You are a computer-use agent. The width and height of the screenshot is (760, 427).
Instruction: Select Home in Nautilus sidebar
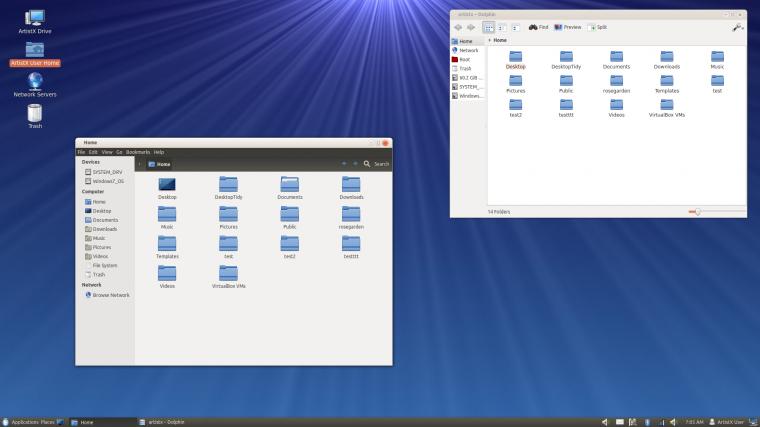pos(95,202)
